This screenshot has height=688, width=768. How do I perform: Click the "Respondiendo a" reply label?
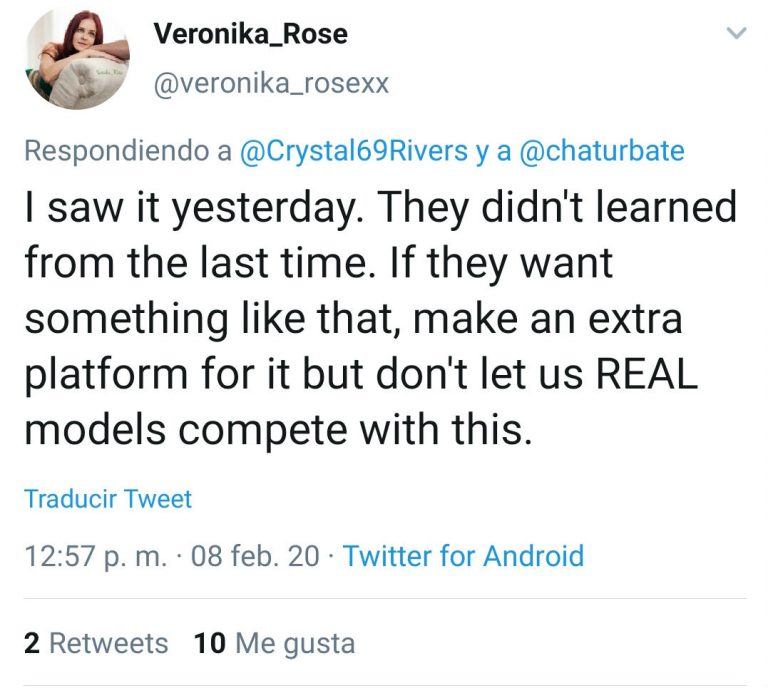pos(128,151)
